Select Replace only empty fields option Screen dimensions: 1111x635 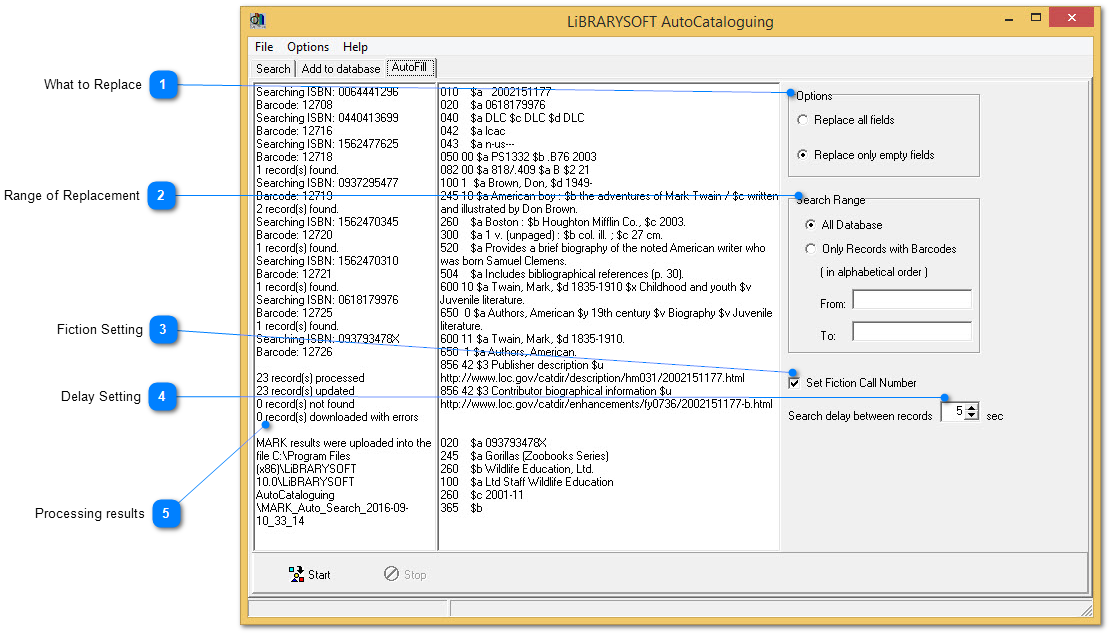coord(866,154)
